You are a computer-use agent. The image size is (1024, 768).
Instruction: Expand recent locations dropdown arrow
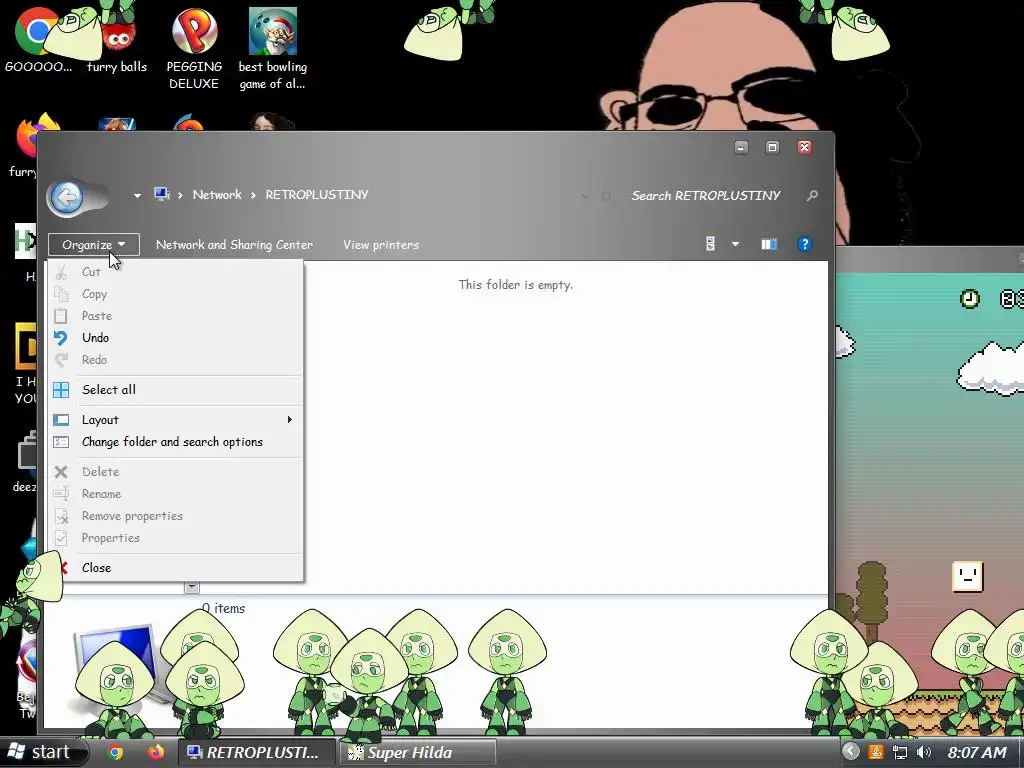[x=137, y=195]
